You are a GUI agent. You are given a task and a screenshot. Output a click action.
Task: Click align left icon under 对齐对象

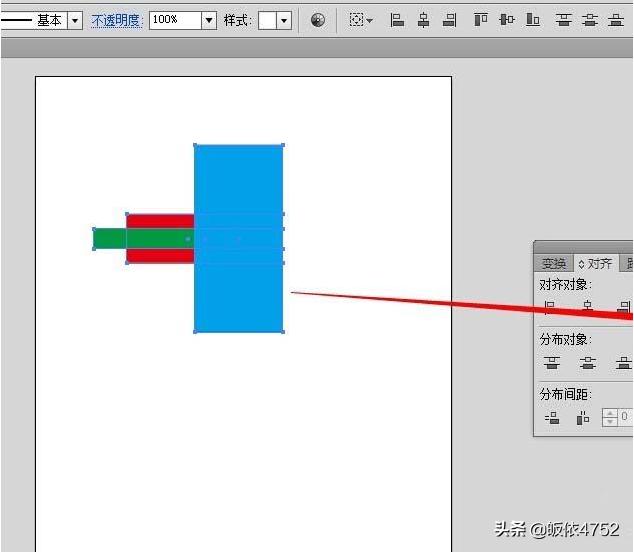point(550,307)
